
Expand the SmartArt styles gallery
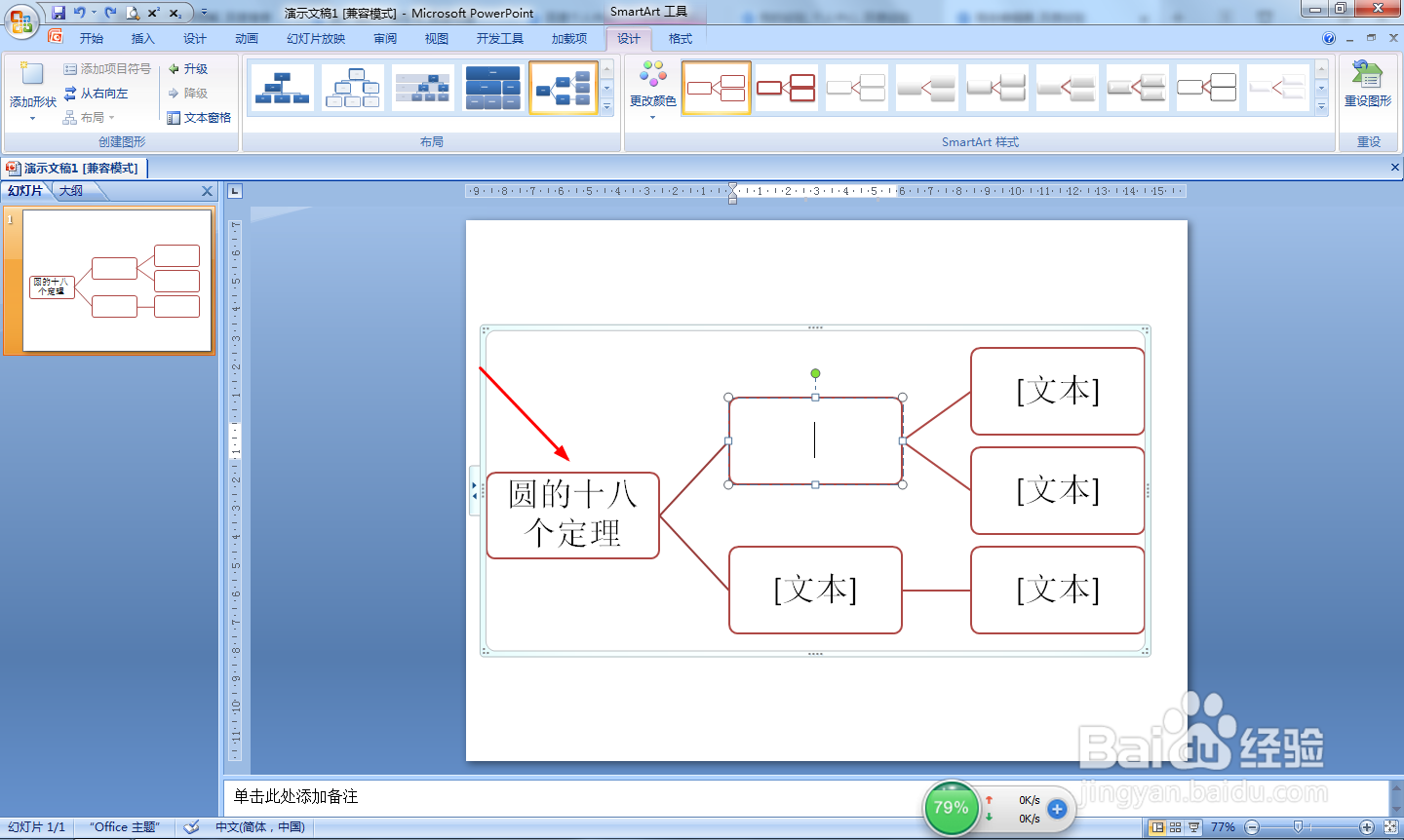coord(1322,107)
